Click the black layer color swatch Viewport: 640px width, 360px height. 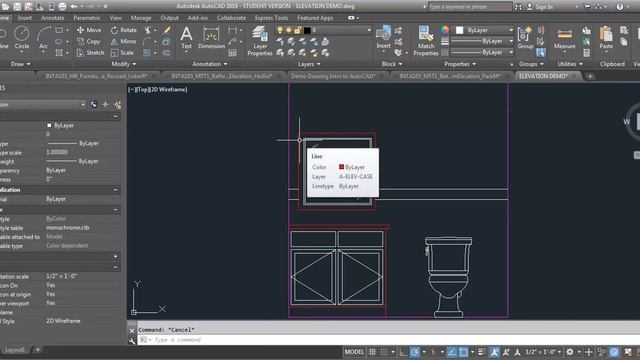[x=307, y=30]
